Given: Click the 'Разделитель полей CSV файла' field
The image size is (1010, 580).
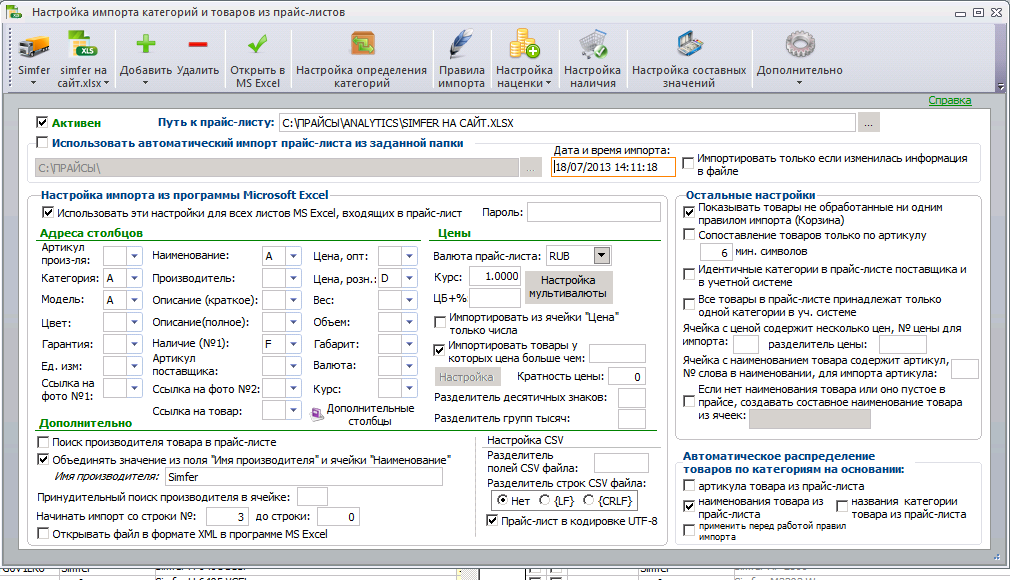Looking at the screenshot, I should (x=621, y=463).
